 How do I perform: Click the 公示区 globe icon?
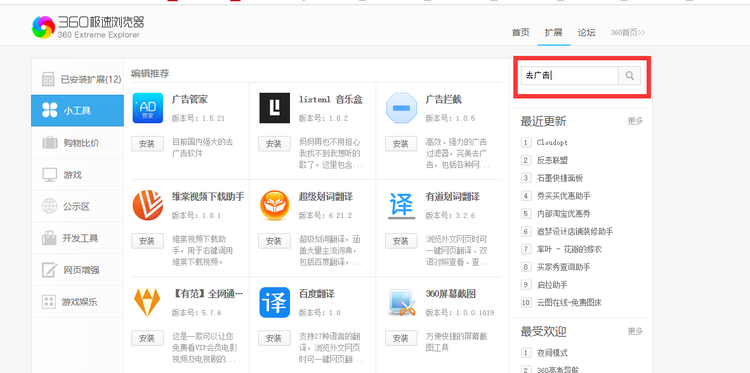point(49,207)
